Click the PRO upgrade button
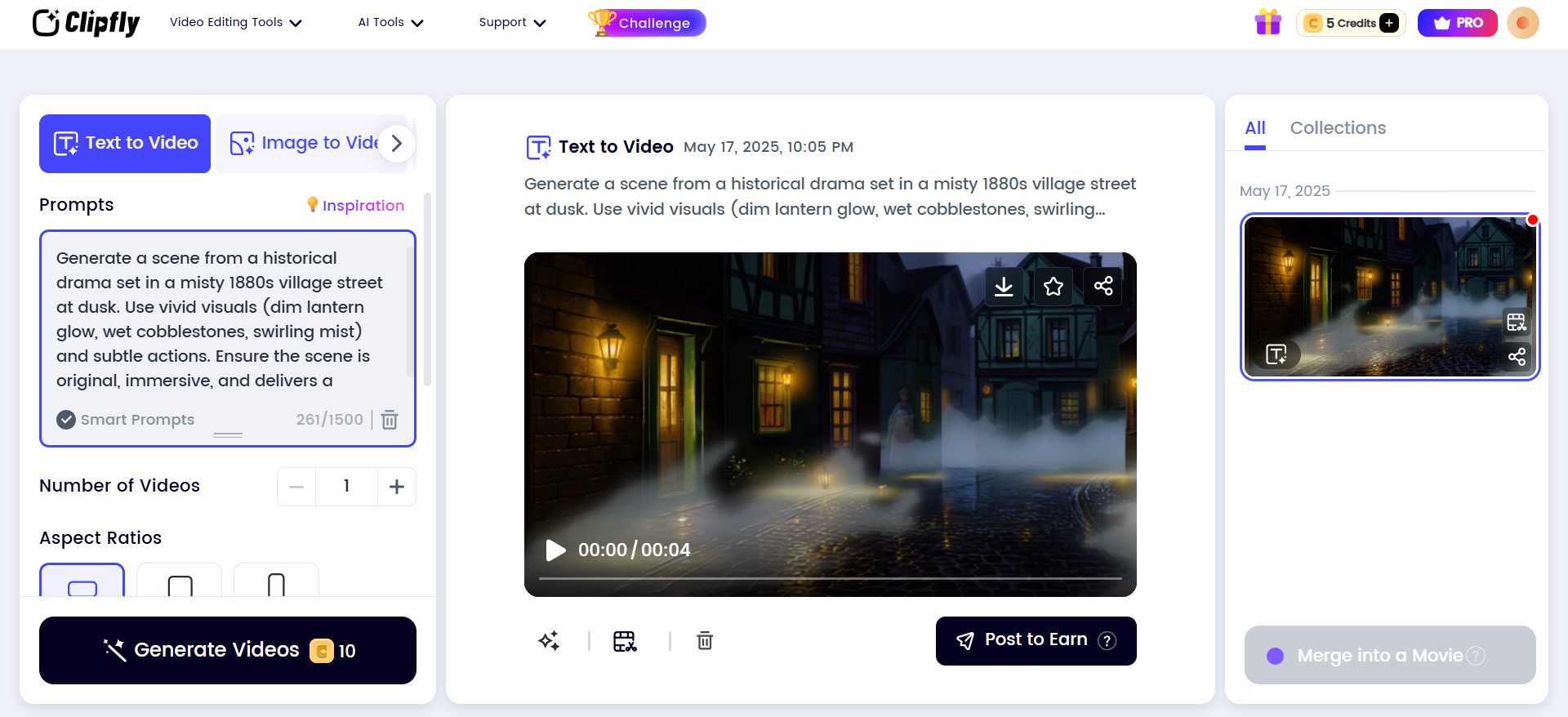The image size is (1568, 717). tap(1457, 23)
